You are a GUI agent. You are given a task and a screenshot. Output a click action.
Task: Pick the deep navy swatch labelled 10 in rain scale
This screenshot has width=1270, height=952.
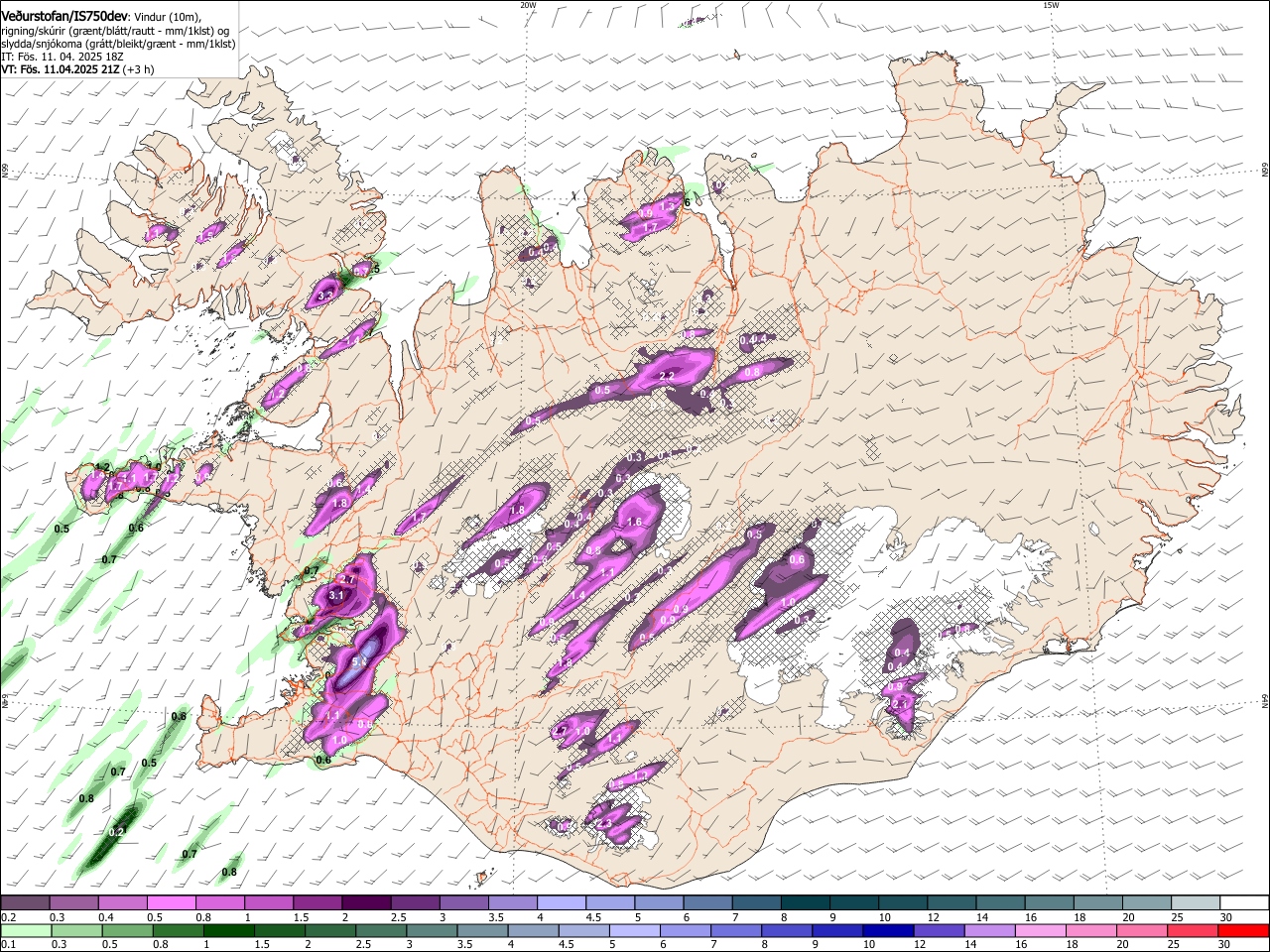pyautogui.click(x=888, y=930)
